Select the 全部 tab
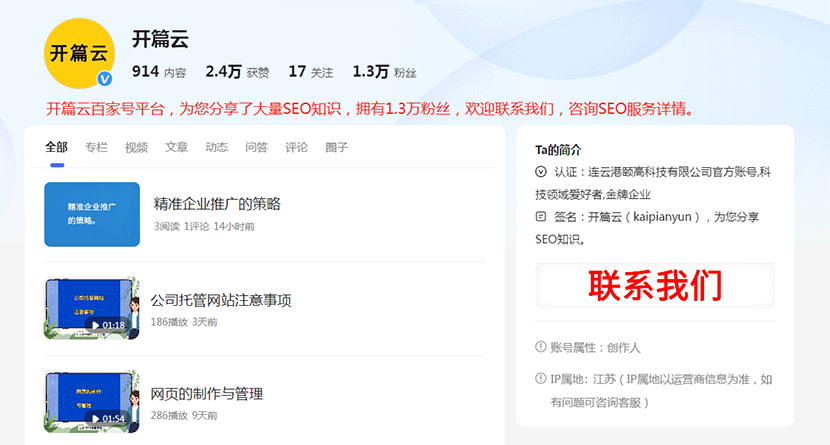Image resolution: width=830 pixels, height=445 pixels. [x=57, y=147]
